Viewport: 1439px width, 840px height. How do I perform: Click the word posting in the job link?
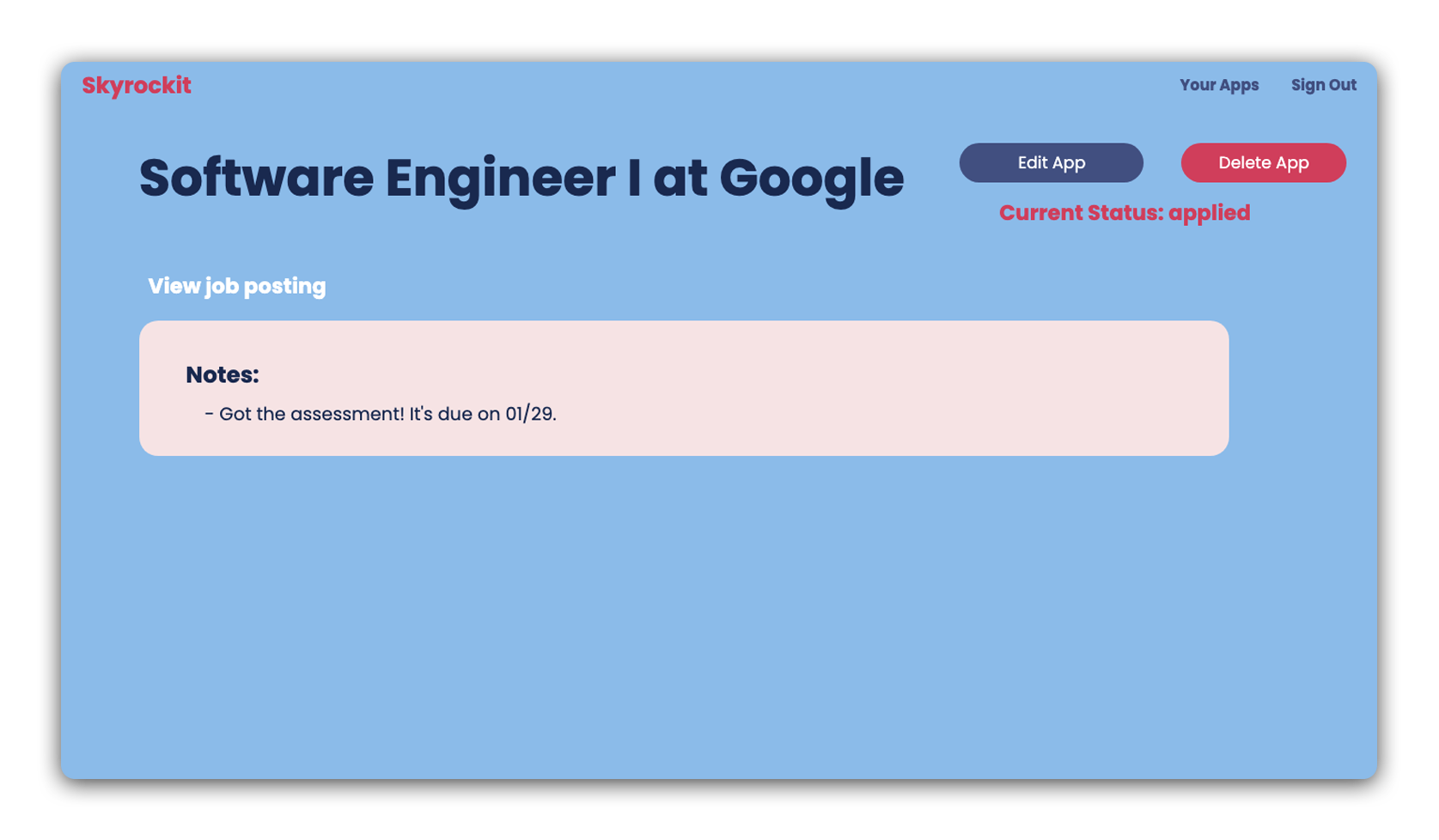(284, 286)
